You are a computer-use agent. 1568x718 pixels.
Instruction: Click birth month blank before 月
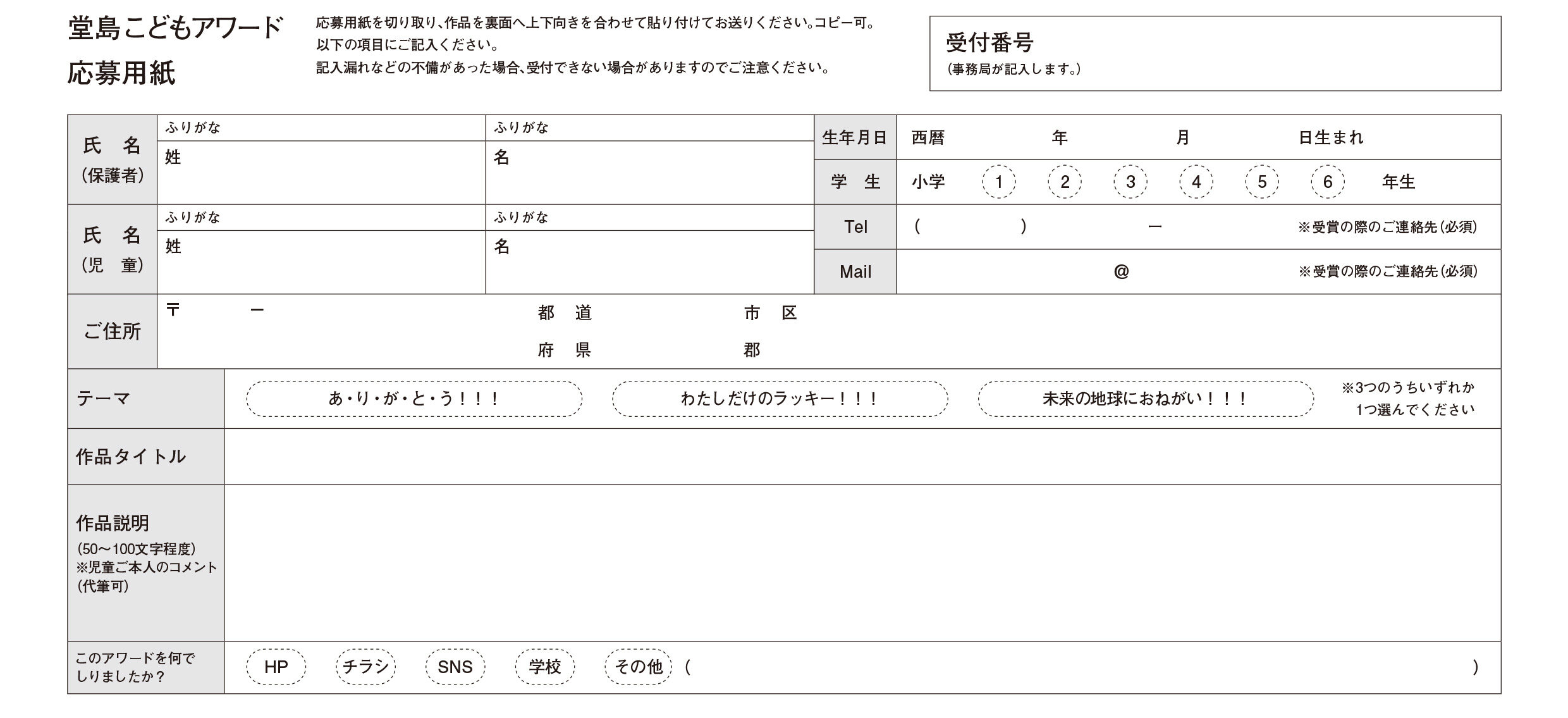pyautogui.click(x=1122, y=137)
